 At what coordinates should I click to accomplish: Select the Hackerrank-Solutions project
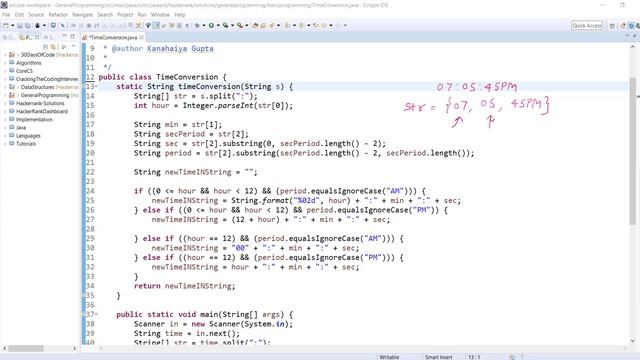pyautogui.click(x=40, y=103)
